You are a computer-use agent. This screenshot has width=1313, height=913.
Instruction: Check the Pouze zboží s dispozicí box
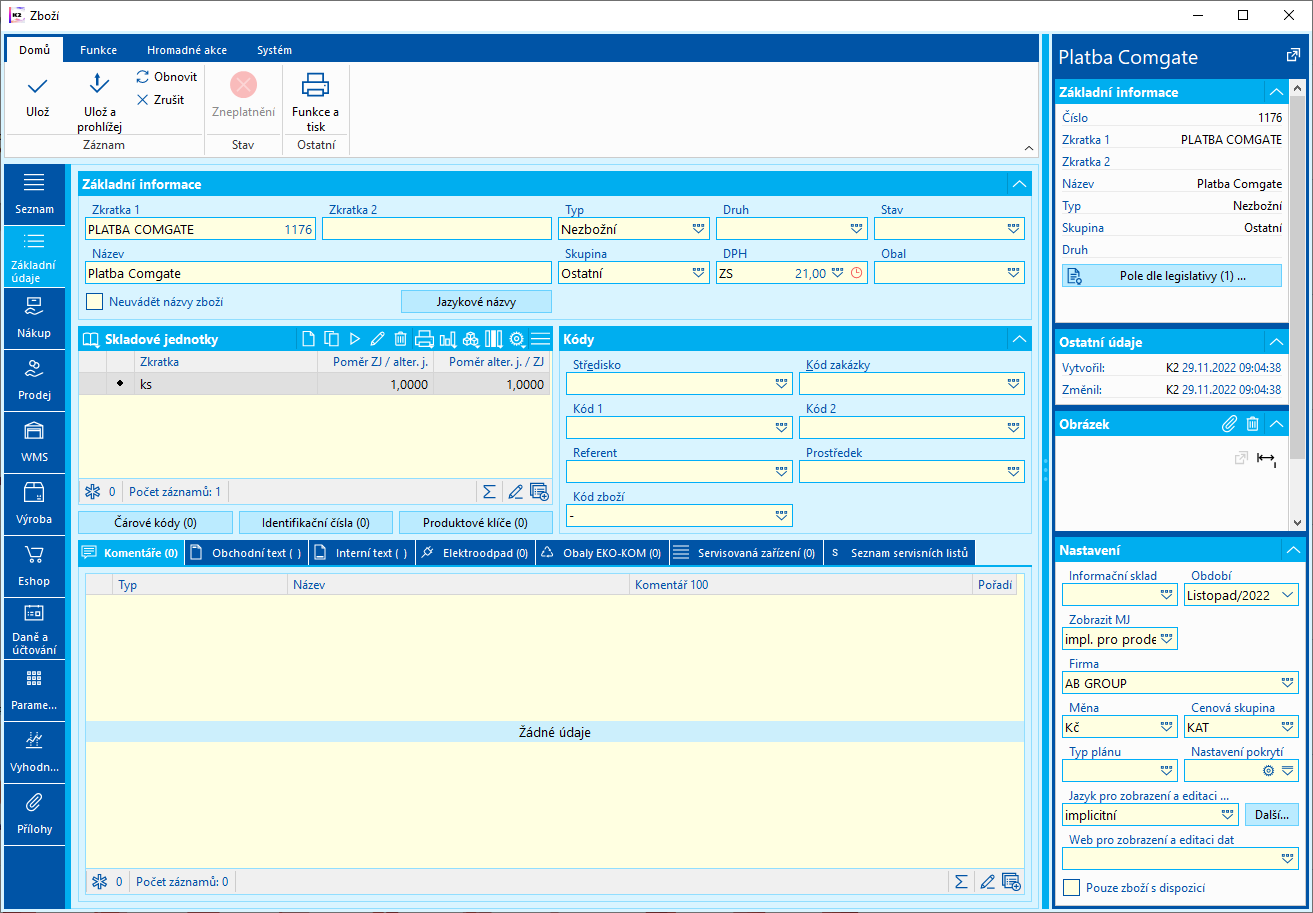1071,887
